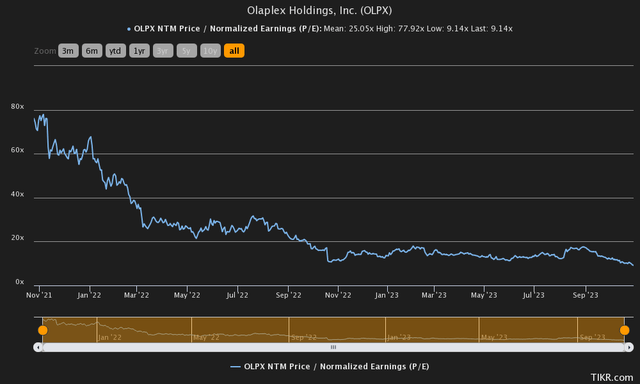This screenshot has width=640, height=384.
Task: Choose the ytd zoom range
Action: tap(116, 51)
